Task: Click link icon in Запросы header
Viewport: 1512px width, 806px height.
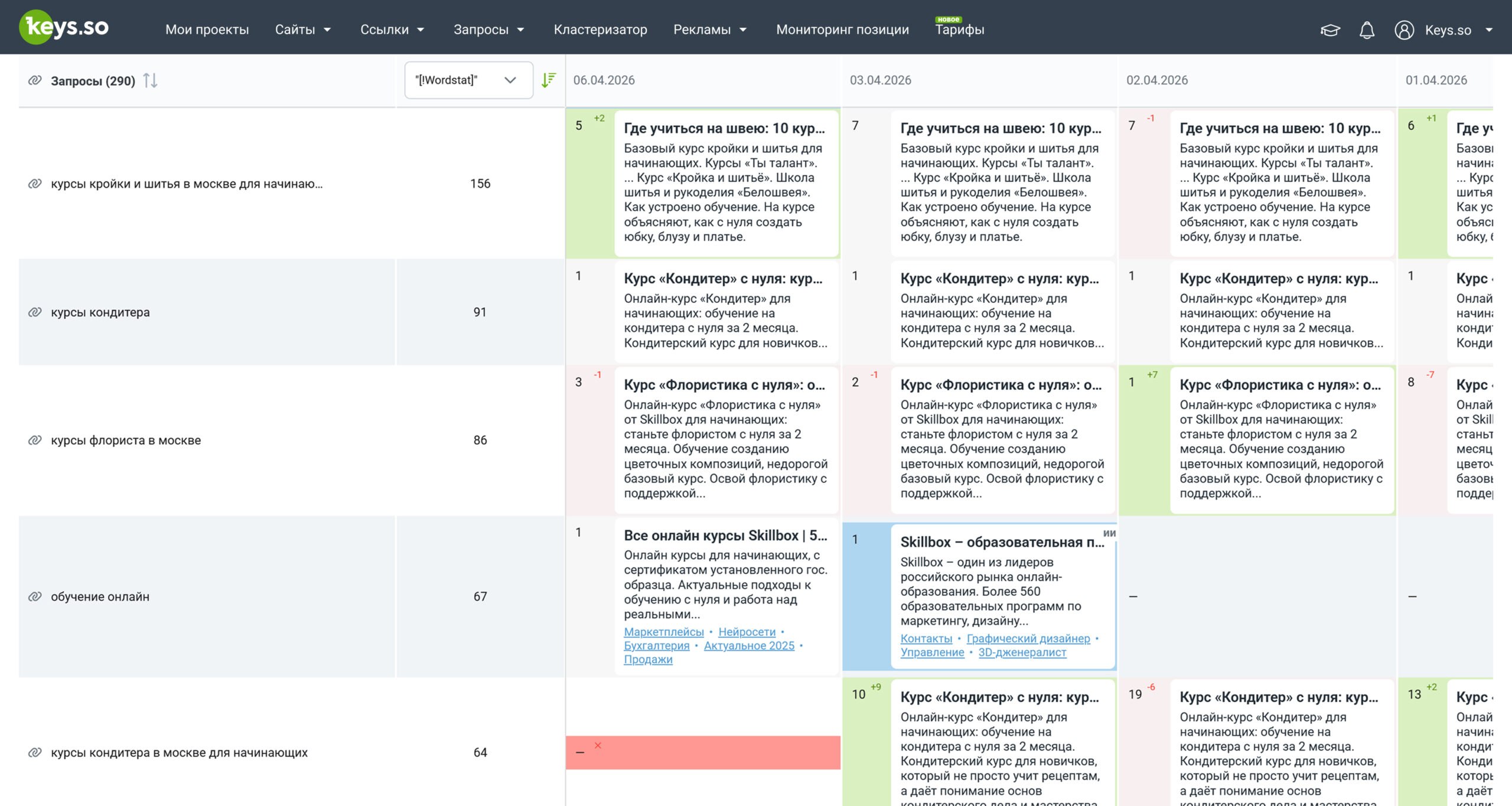Action: [x=35, y=80]
